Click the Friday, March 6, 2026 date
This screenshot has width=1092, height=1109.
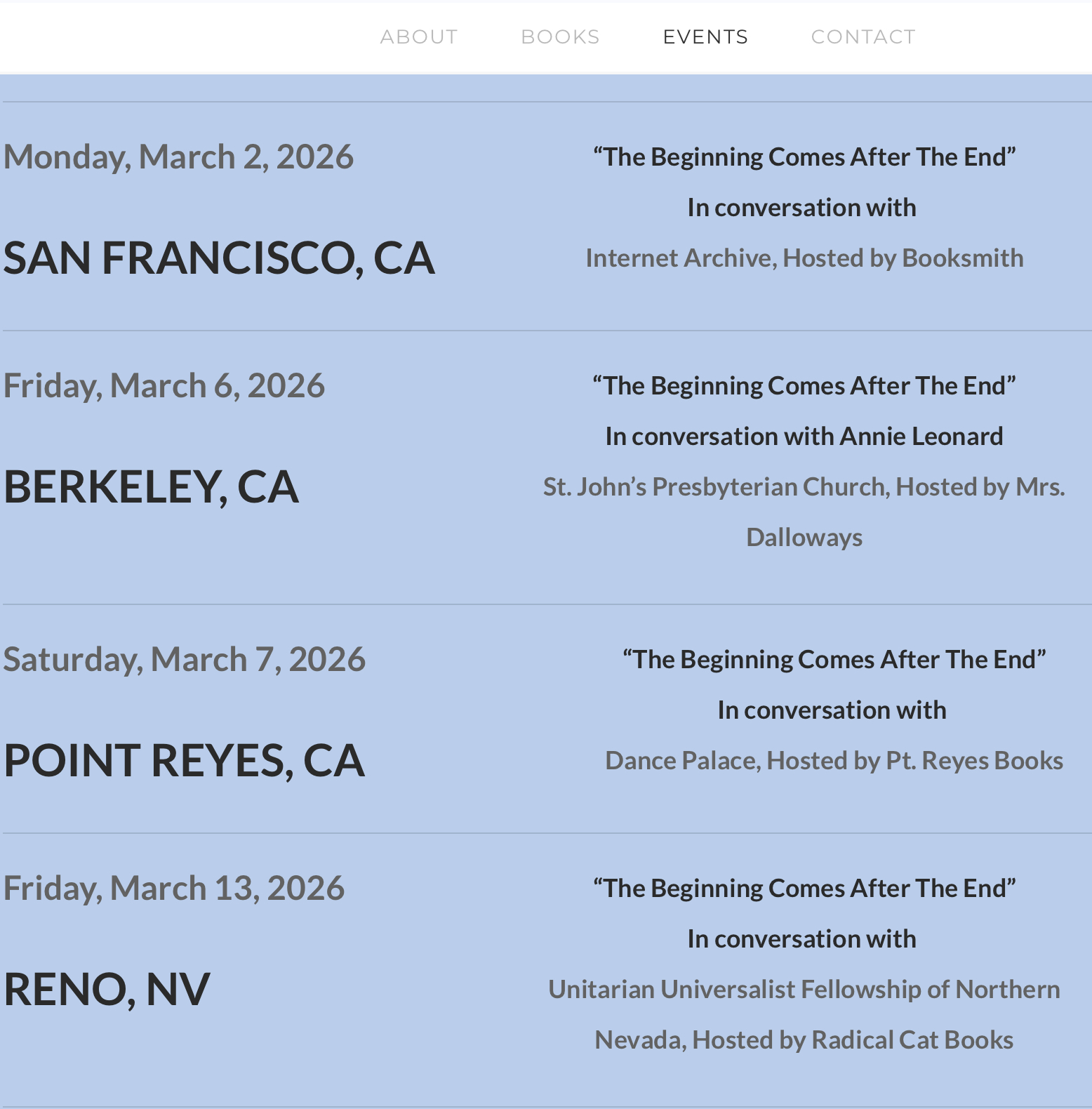(164, 385)
